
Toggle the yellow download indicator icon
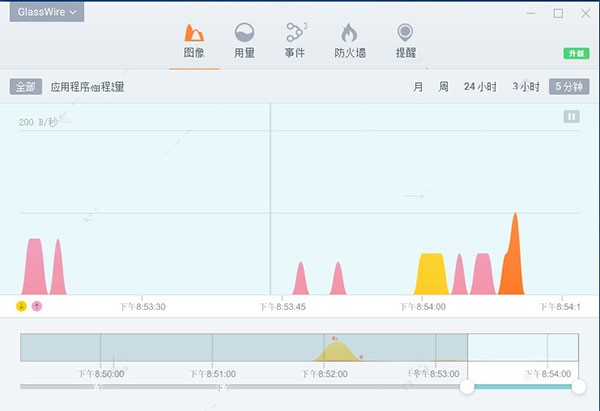point(22,306)
